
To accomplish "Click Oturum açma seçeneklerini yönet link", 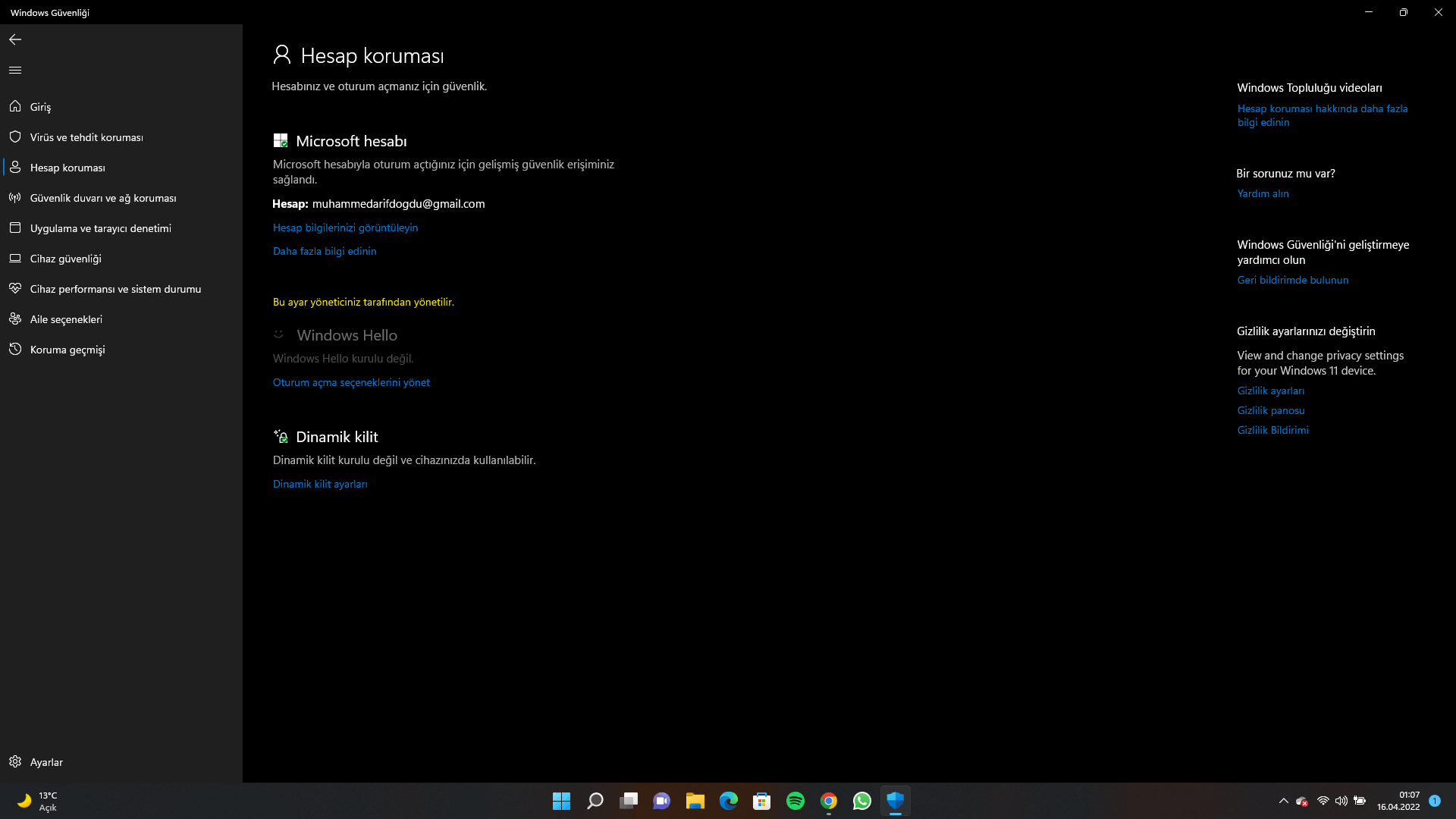I will (x=351, y=382).
